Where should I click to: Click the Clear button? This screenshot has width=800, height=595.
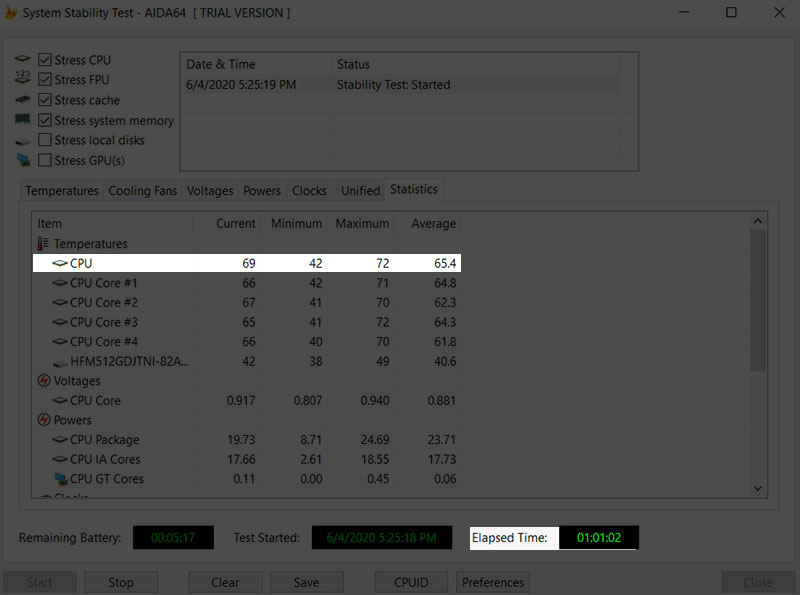point(225,582)
